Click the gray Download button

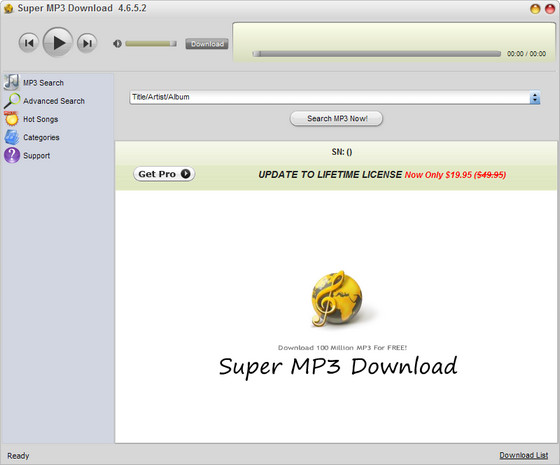pos(207,44)
